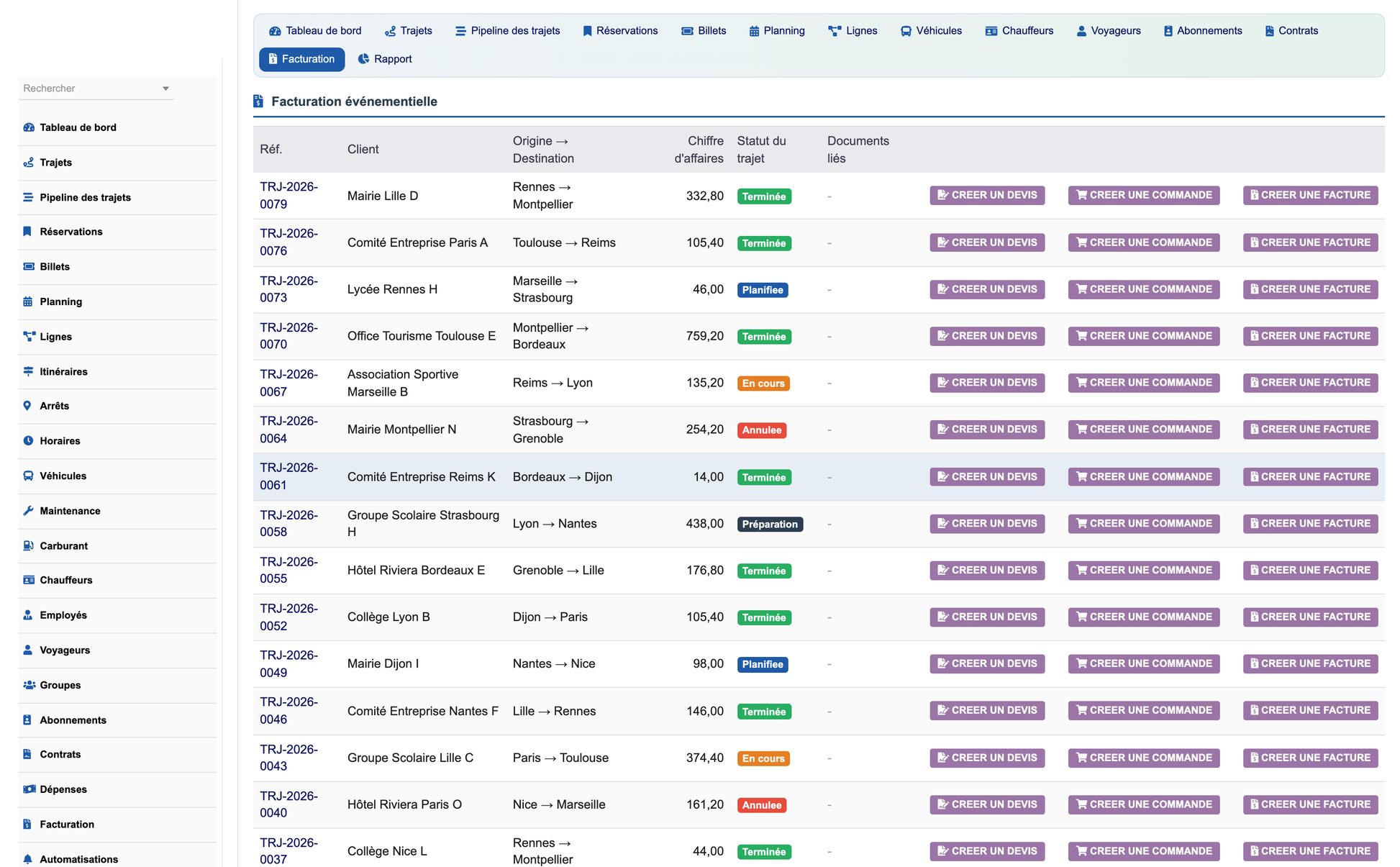Click the Annulee badge for TRJ-2026-0064

[x=762, y=430]
